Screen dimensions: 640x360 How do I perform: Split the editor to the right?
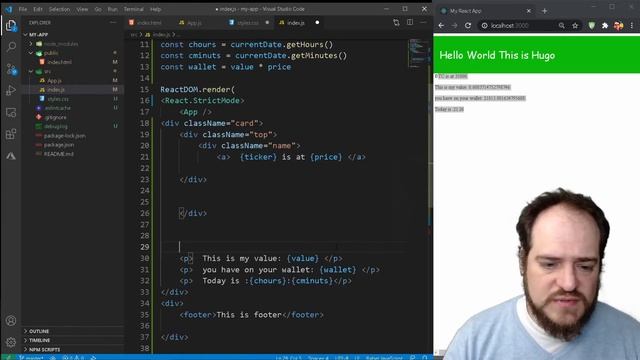tap(410, 23)
